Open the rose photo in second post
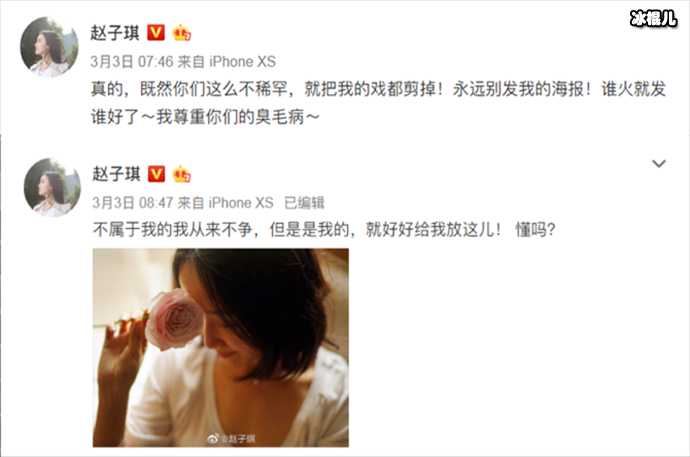Viewport: 690px width, 457px height. [x=220, y=347]
